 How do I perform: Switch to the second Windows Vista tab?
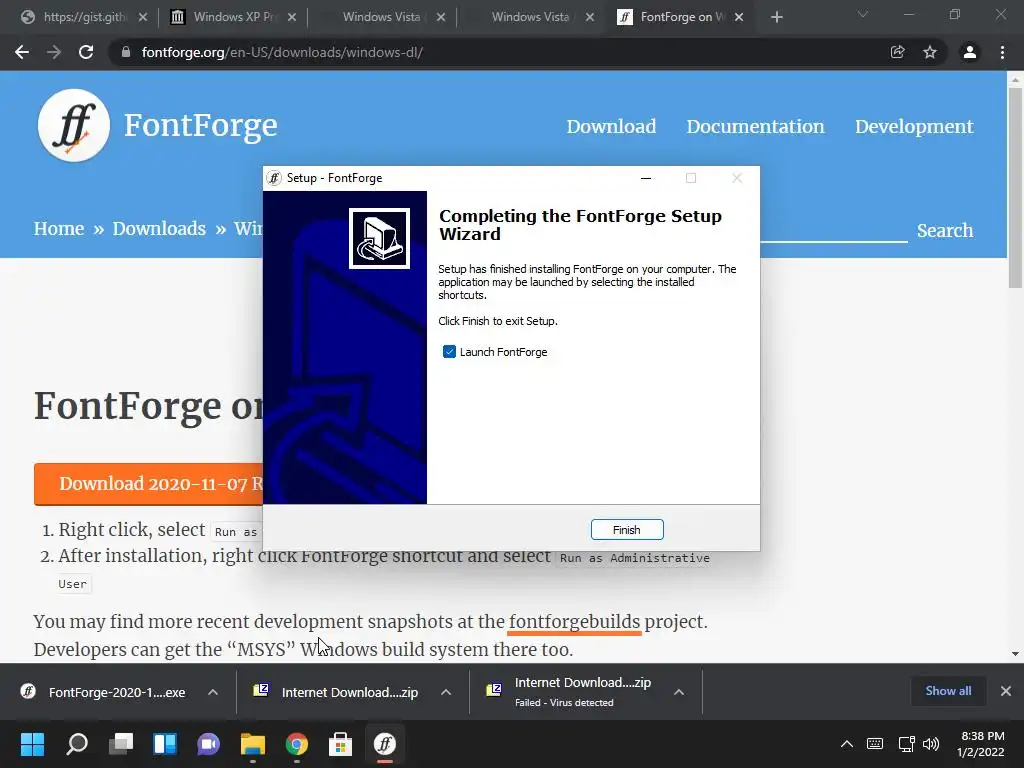(530, 17)
